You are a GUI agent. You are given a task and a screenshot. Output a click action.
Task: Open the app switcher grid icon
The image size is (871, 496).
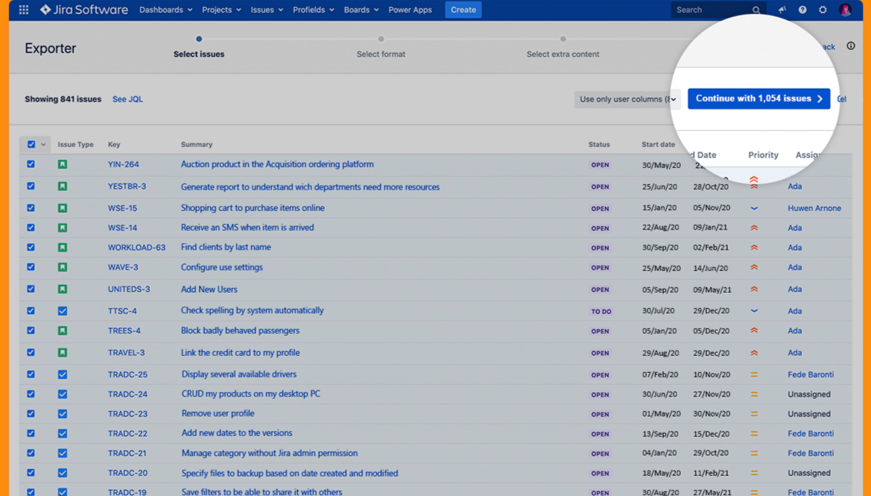pyautogui.click(x=23, y=10)
